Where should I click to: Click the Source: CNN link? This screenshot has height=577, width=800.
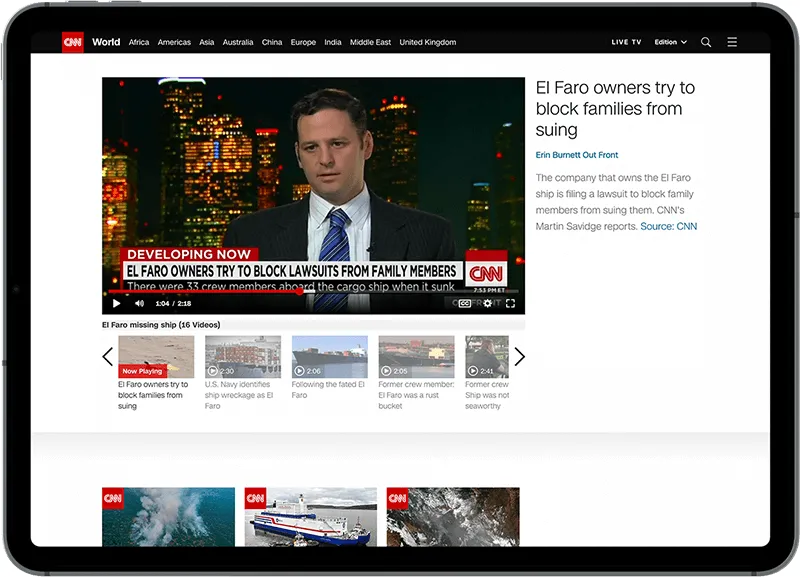pos(669,226)
